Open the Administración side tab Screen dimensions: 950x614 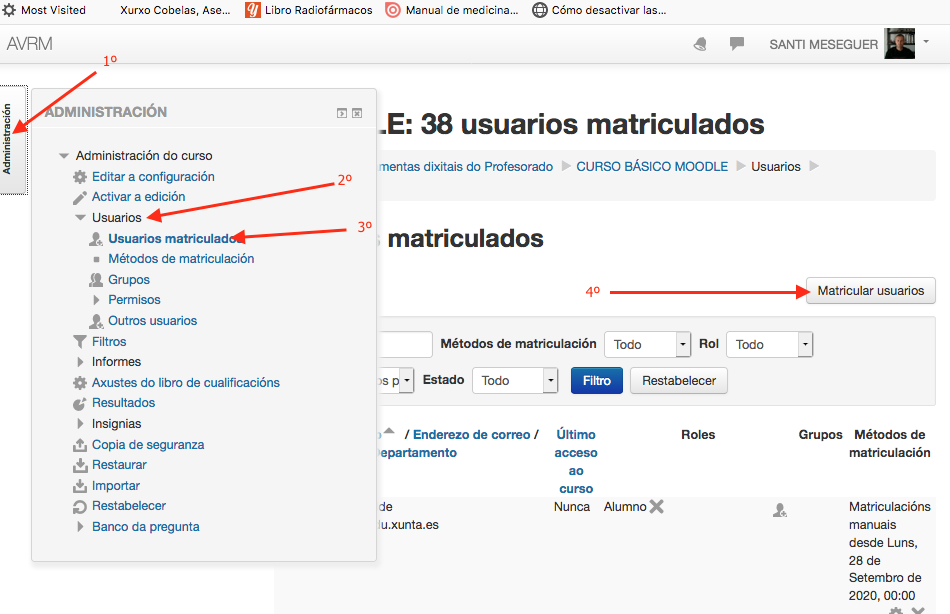(x=9, y=140)
